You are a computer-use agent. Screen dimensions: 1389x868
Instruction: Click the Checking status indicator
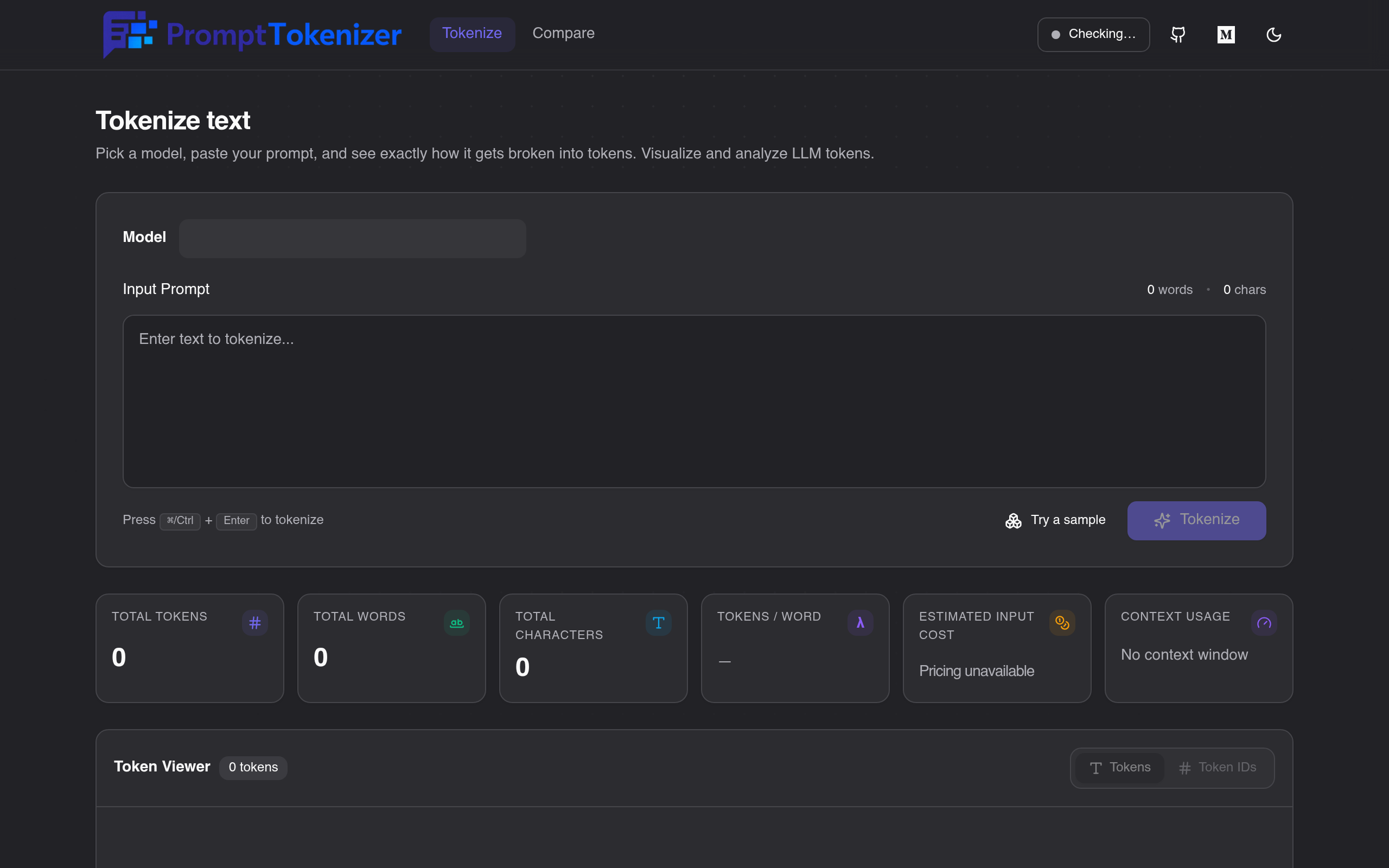[1093, 34]
